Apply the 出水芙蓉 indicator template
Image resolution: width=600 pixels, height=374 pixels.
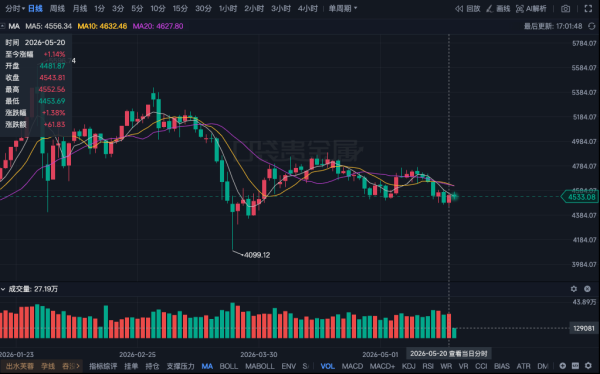(21, 366)
